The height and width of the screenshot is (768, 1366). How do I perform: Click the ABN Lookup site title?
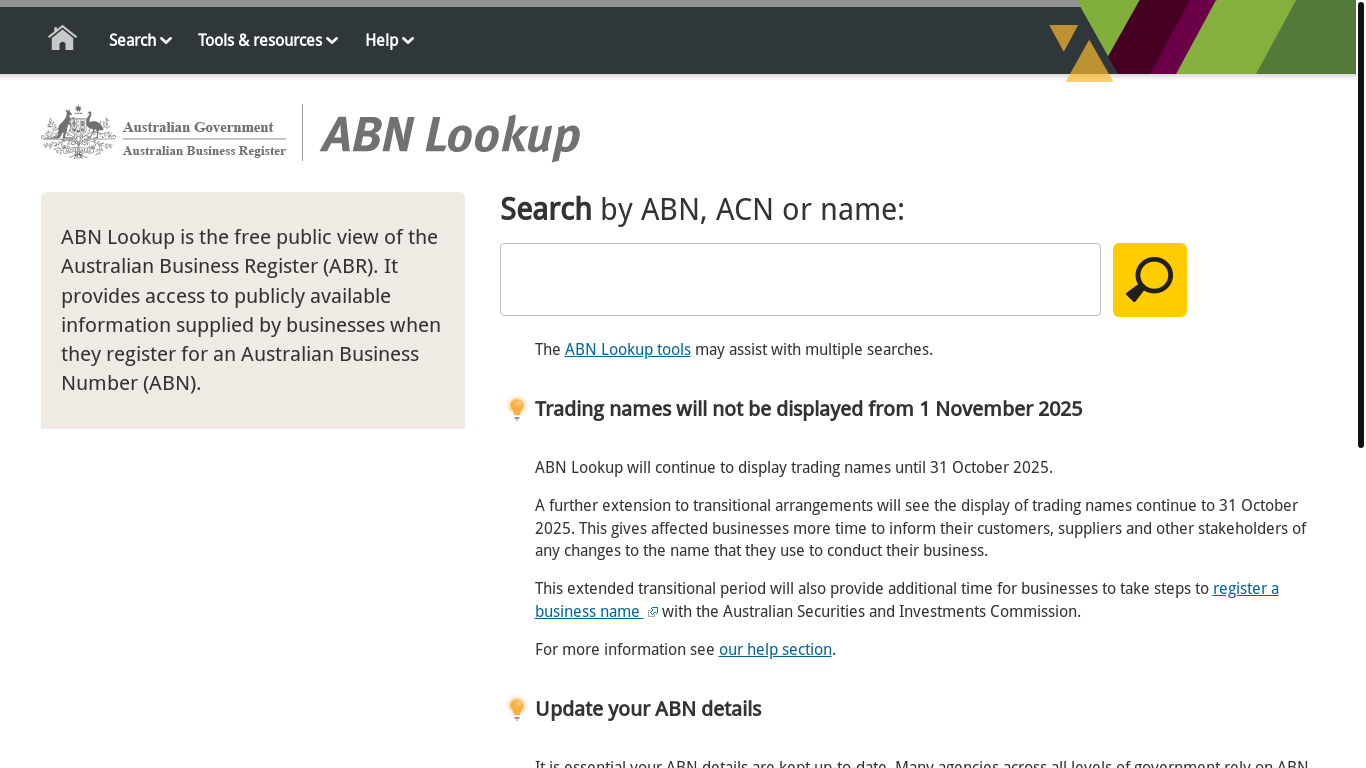pos(450,135)
